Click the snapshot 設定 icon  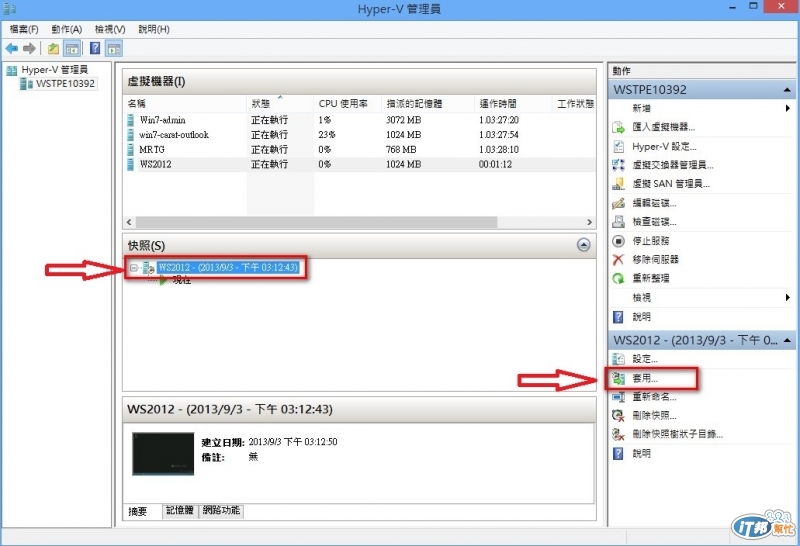coord(618,359)
